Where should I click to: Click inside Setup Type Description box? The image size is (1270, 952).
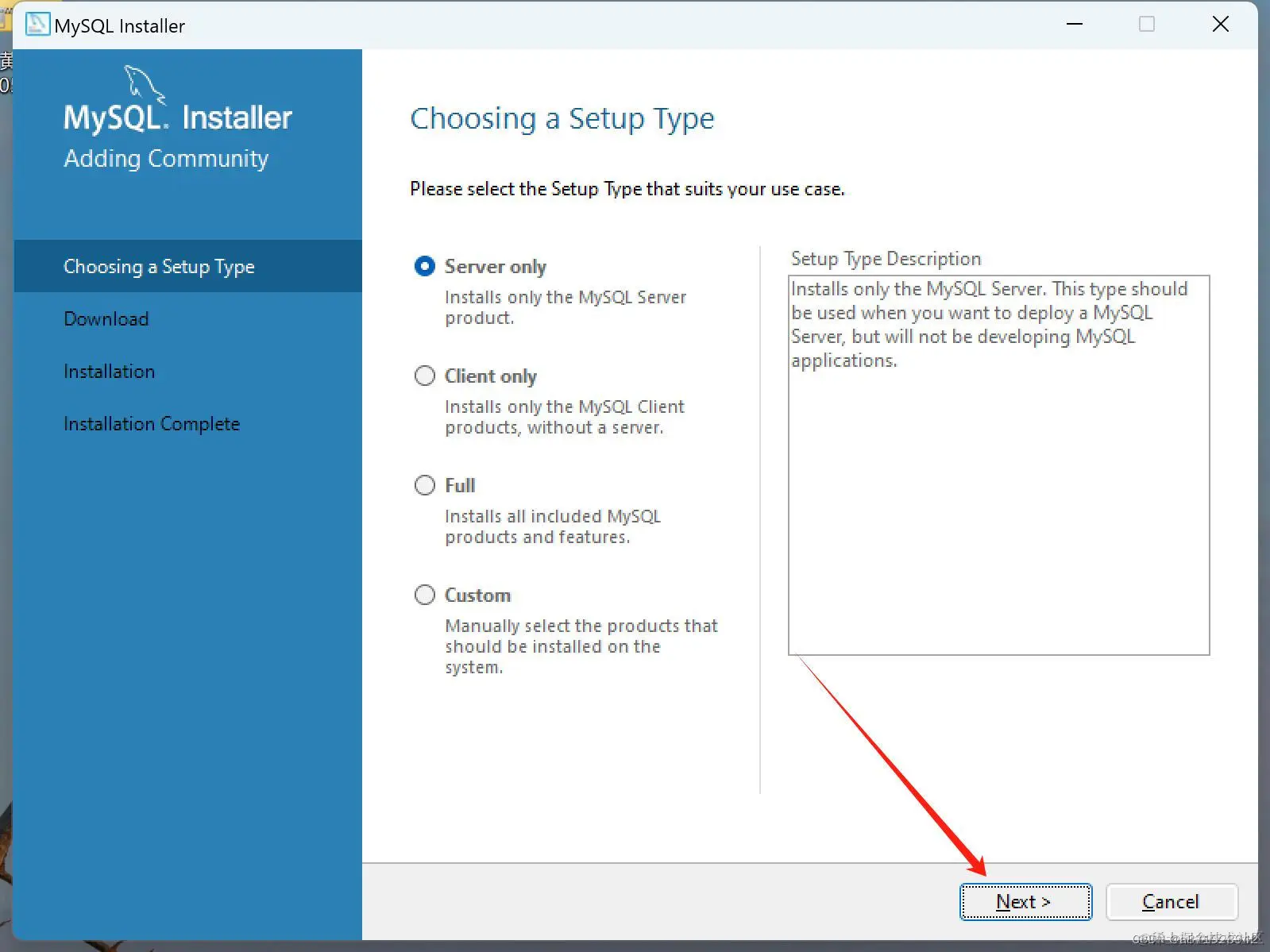[998, 465]
